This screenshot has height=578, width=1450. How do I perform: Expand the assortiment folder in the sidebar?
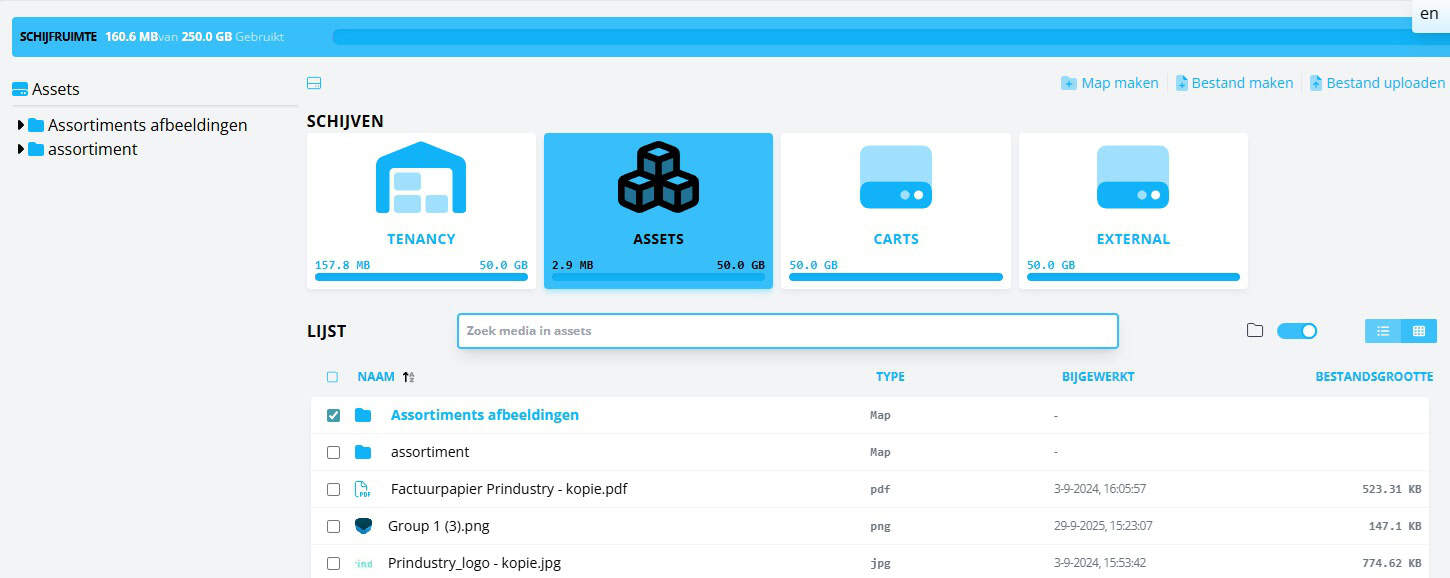pos(21,149)
